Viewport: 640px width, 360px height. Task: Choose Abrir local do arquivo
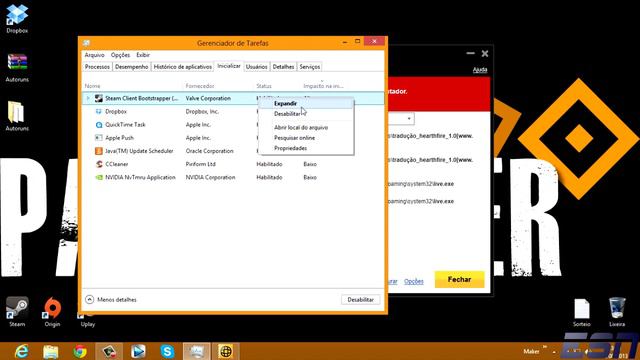[x=306, y=127]
